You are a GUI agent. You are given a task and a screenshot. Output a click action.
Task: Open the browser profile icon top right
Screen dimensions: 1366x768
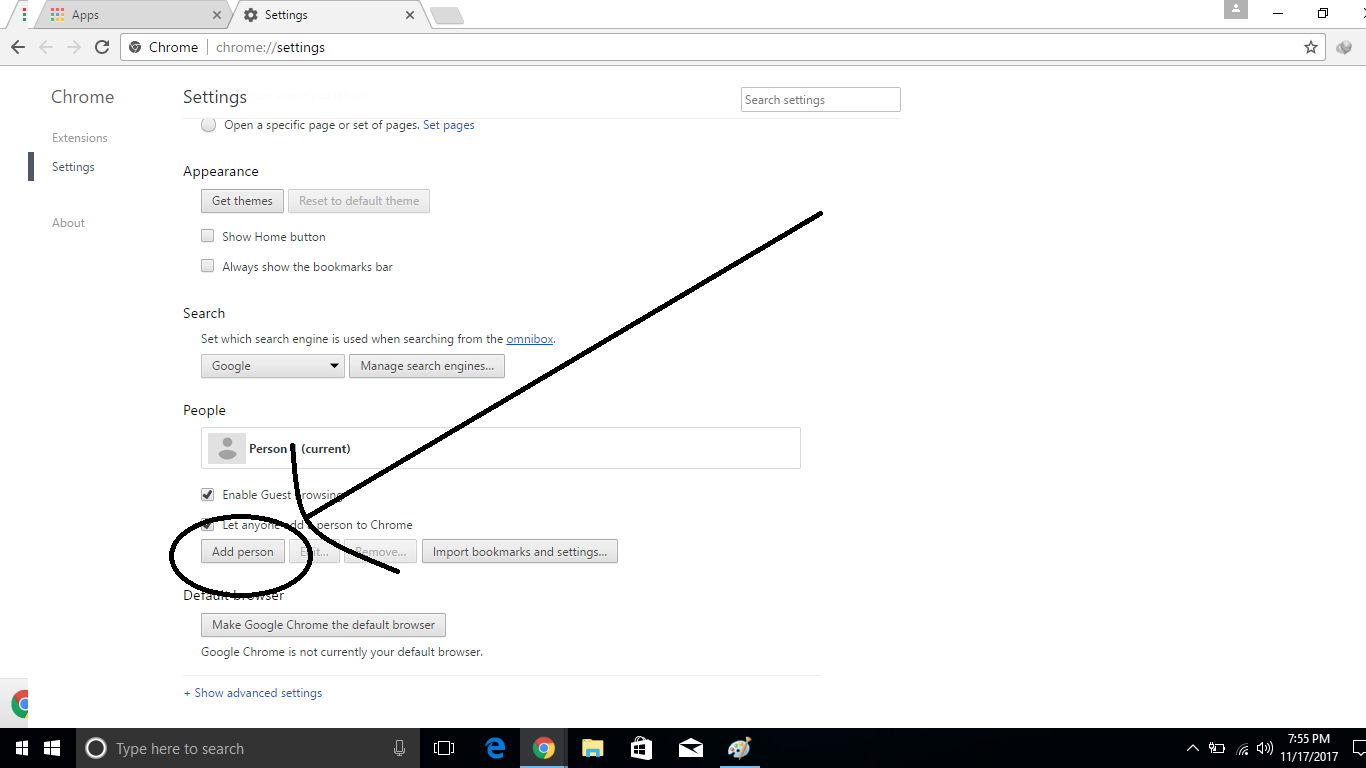[x=1235, y=10]
